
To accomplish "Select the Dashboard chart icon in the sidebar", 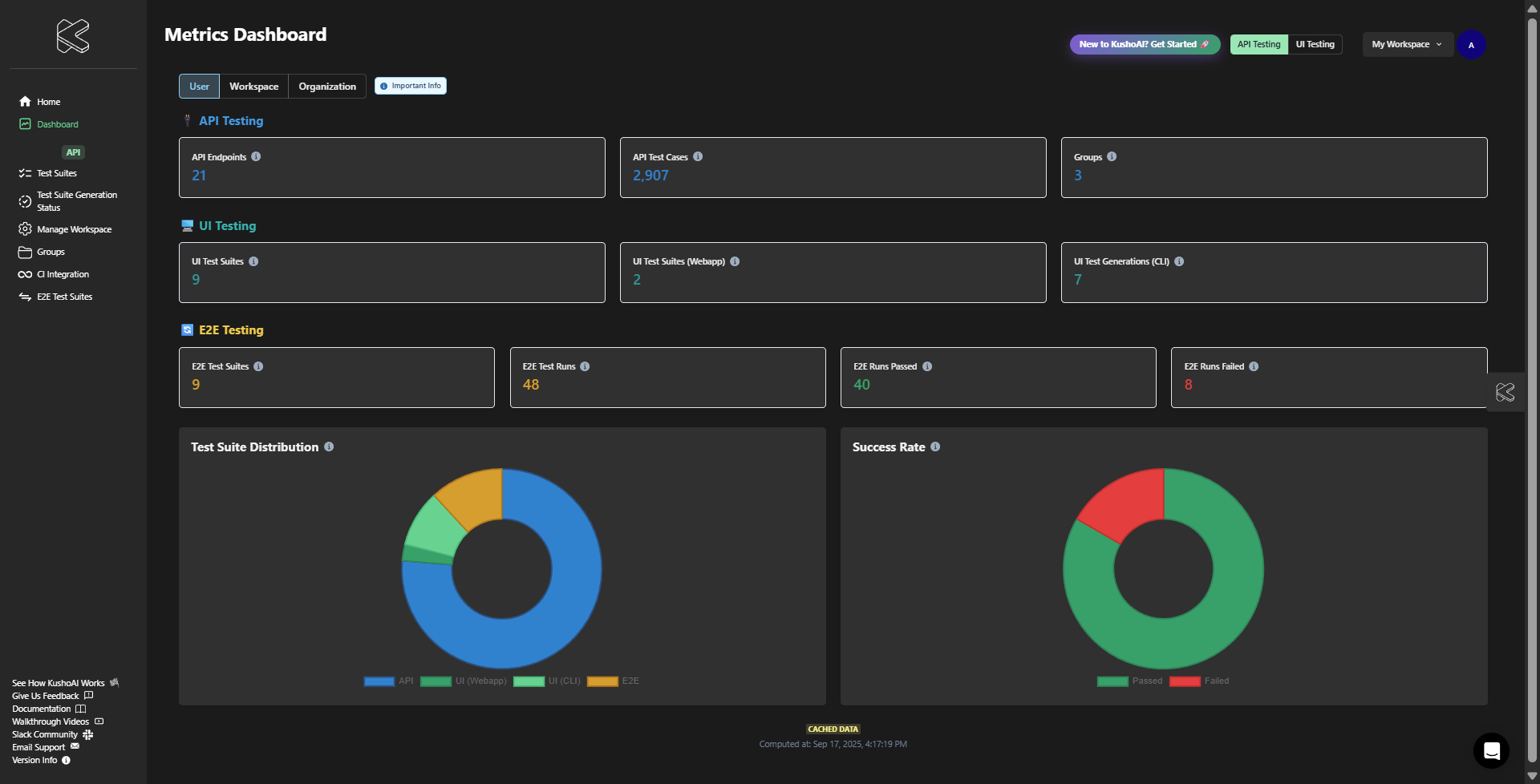I will coord(25,124).
